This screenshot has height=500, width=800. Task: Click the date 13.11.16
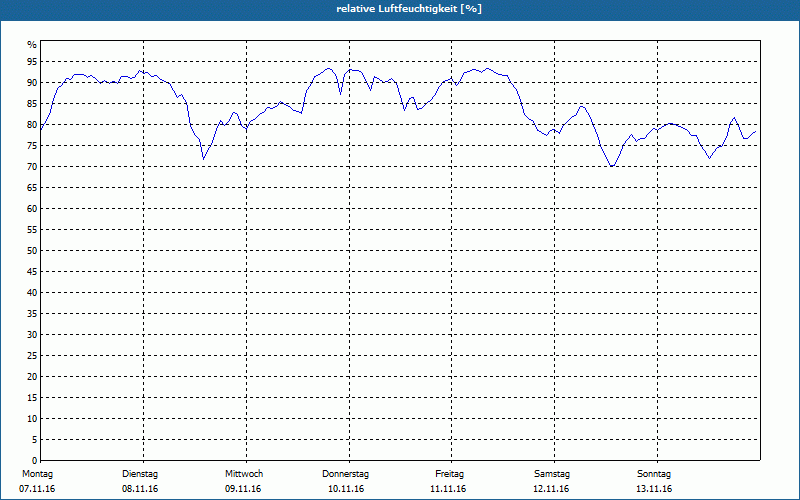[654, 489]
